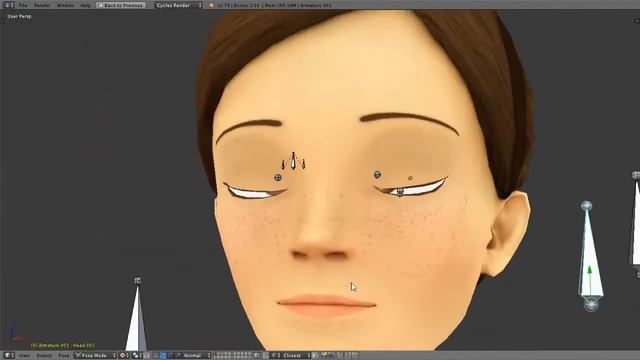Open the editor type selector in top header
Screen dimensions: 640x360
click(x=8, y=5)
